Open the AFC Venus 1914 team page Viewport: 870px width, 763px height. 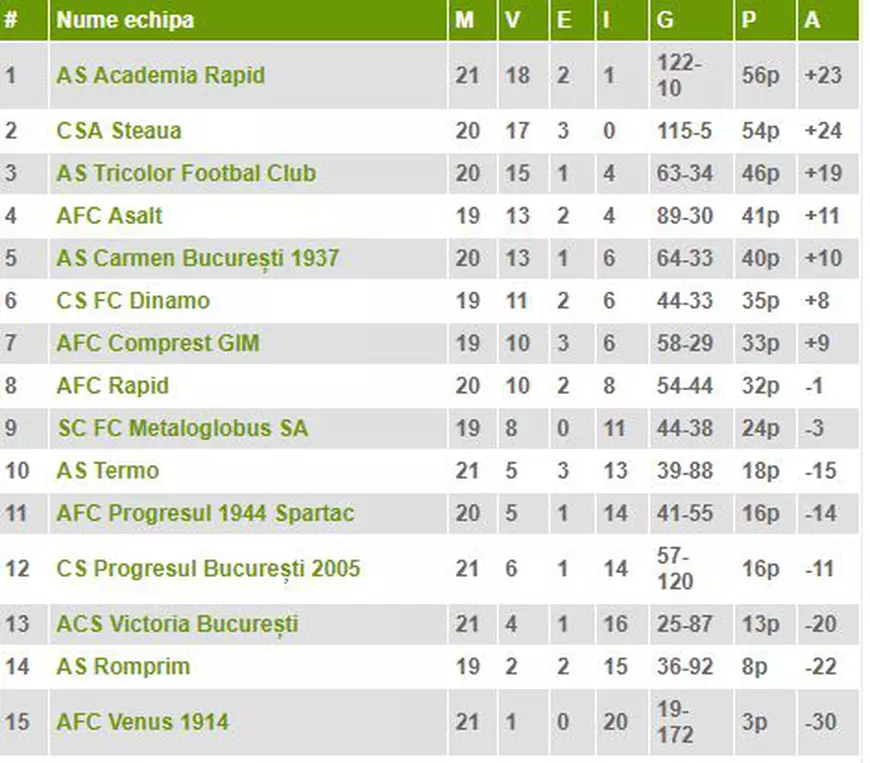[x=142, y=721]
